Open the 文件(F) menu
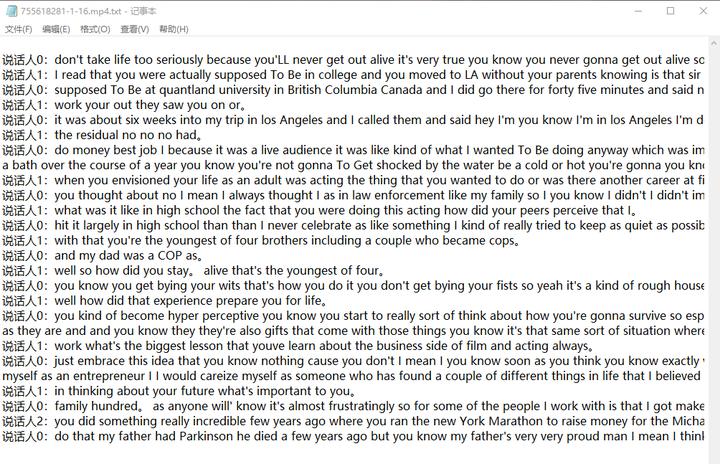720x464 pixels. pos(19,30)
